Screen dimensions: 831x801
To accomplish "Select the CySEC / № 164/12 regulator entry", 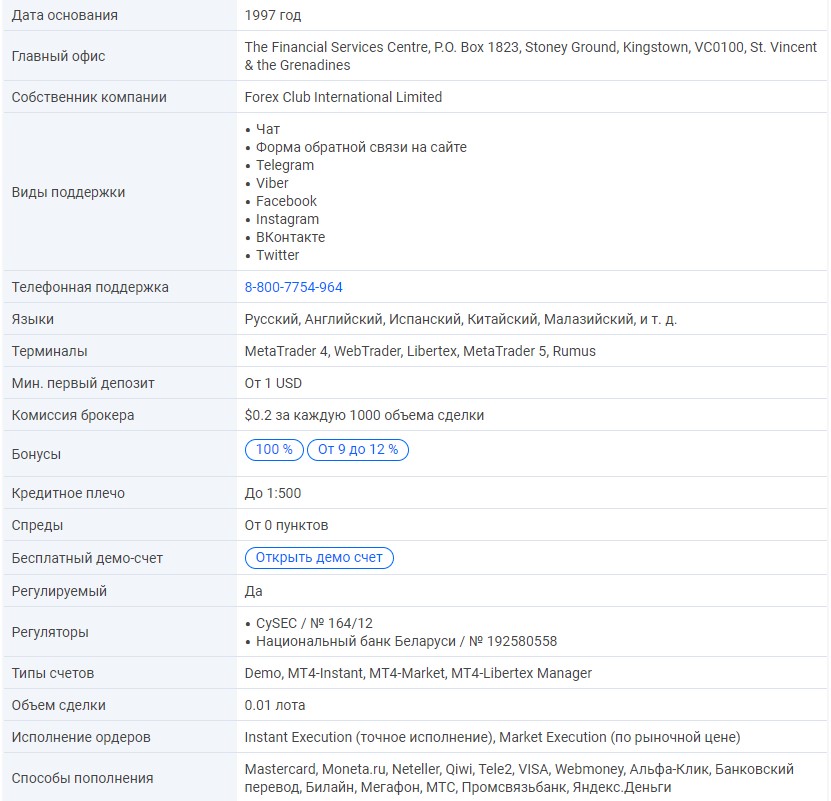I will tap(314, 623).
